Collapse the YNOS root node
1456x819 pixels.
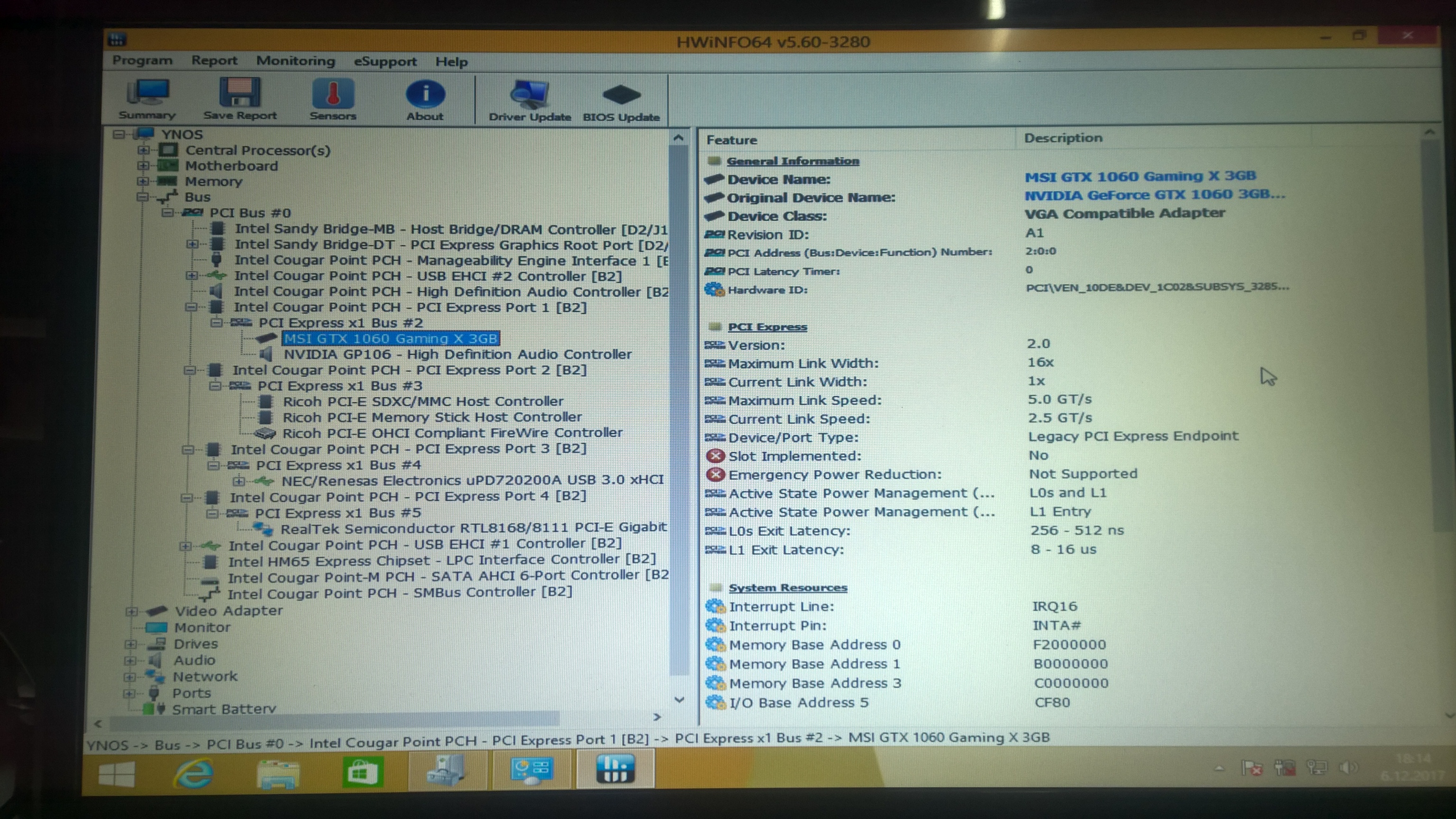[118, 135]
